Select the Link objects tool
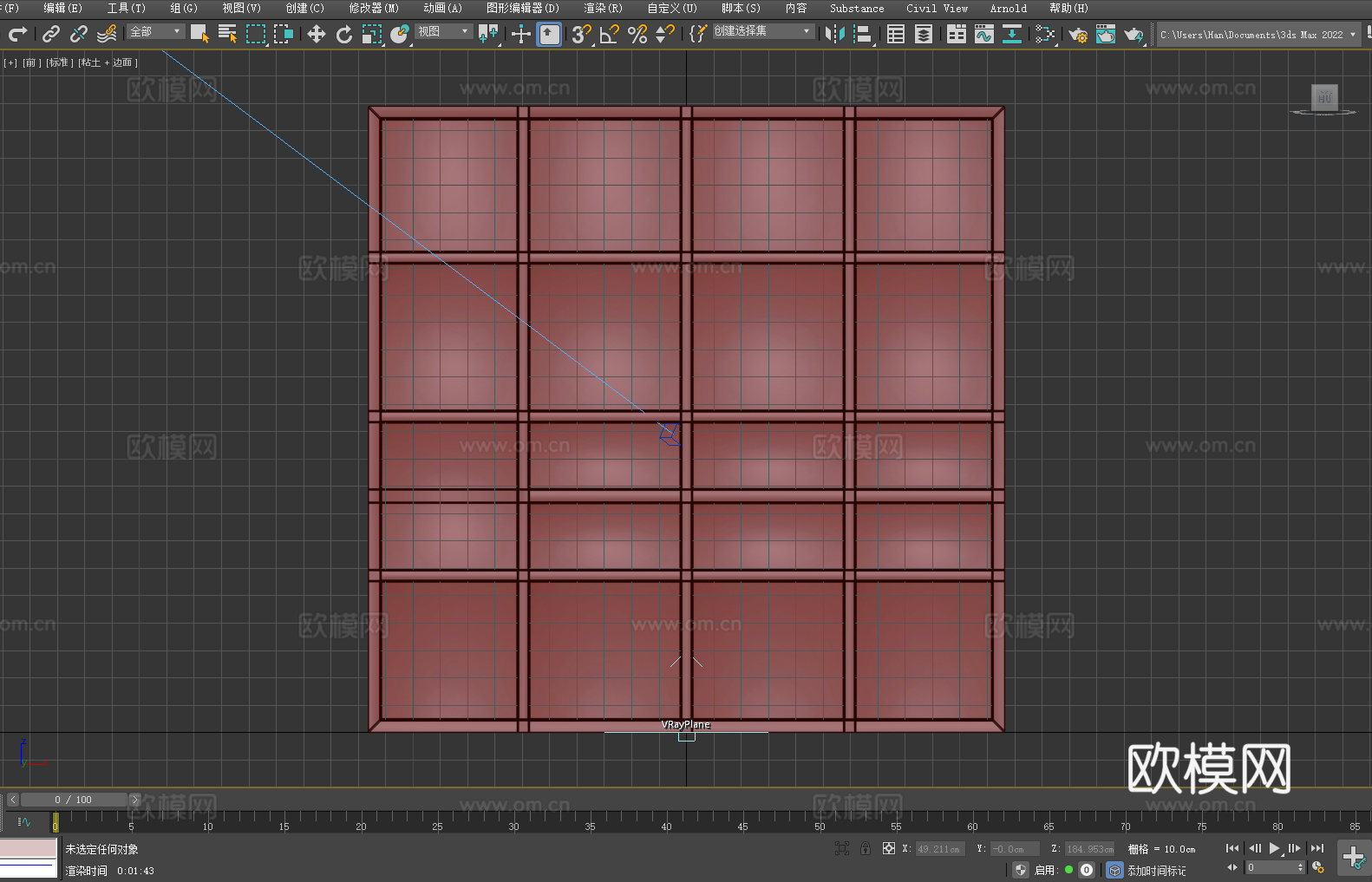 pyautogui.click(x=51, y=34)
